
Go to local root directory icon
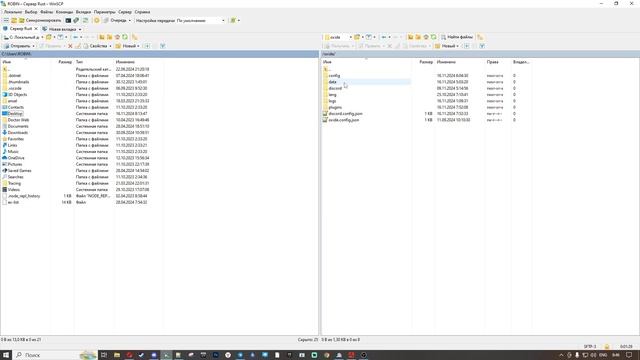109,37
